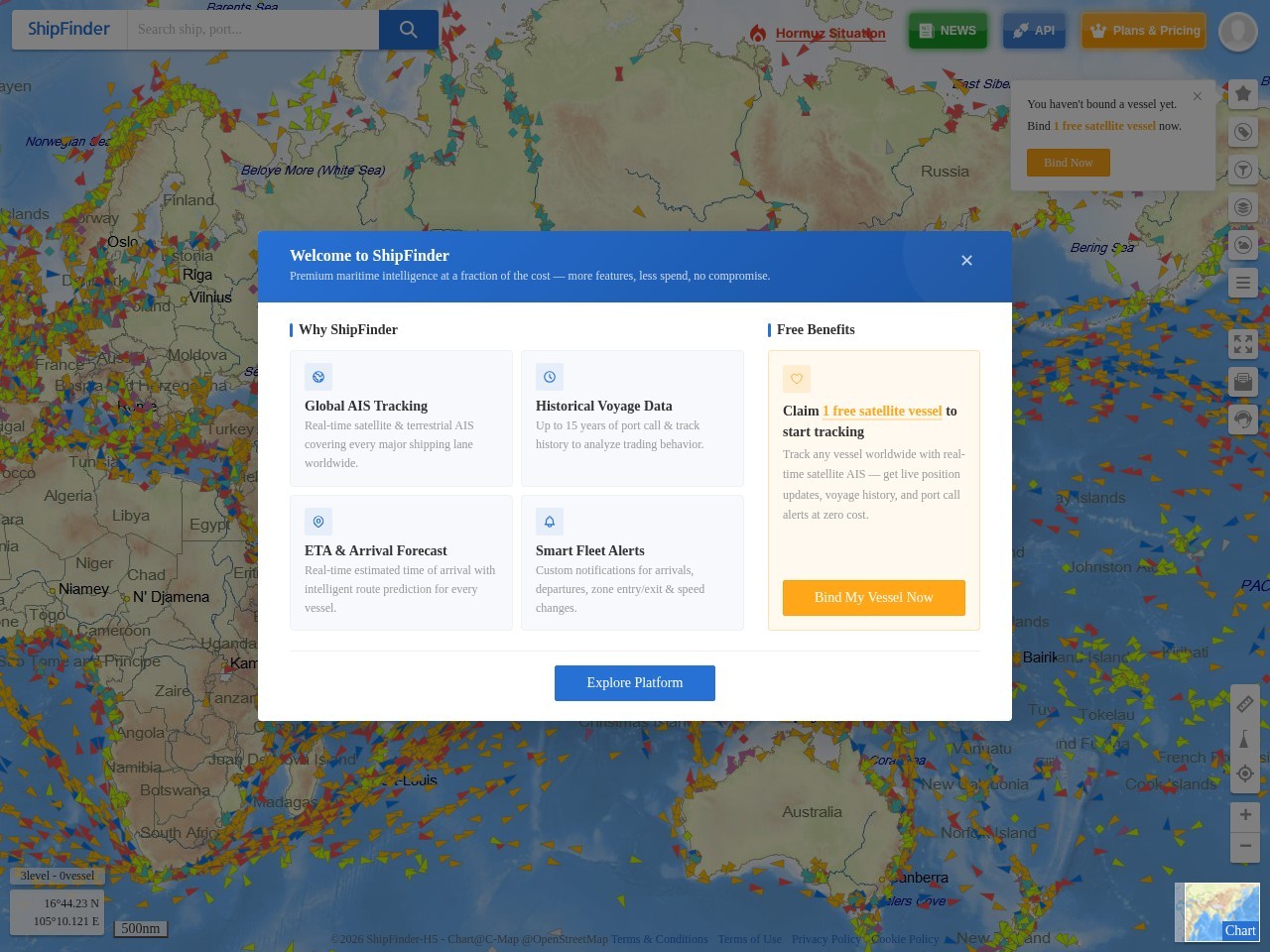
Task: Click the Historical Voyage Data clock icon
Action: (550, 377)
